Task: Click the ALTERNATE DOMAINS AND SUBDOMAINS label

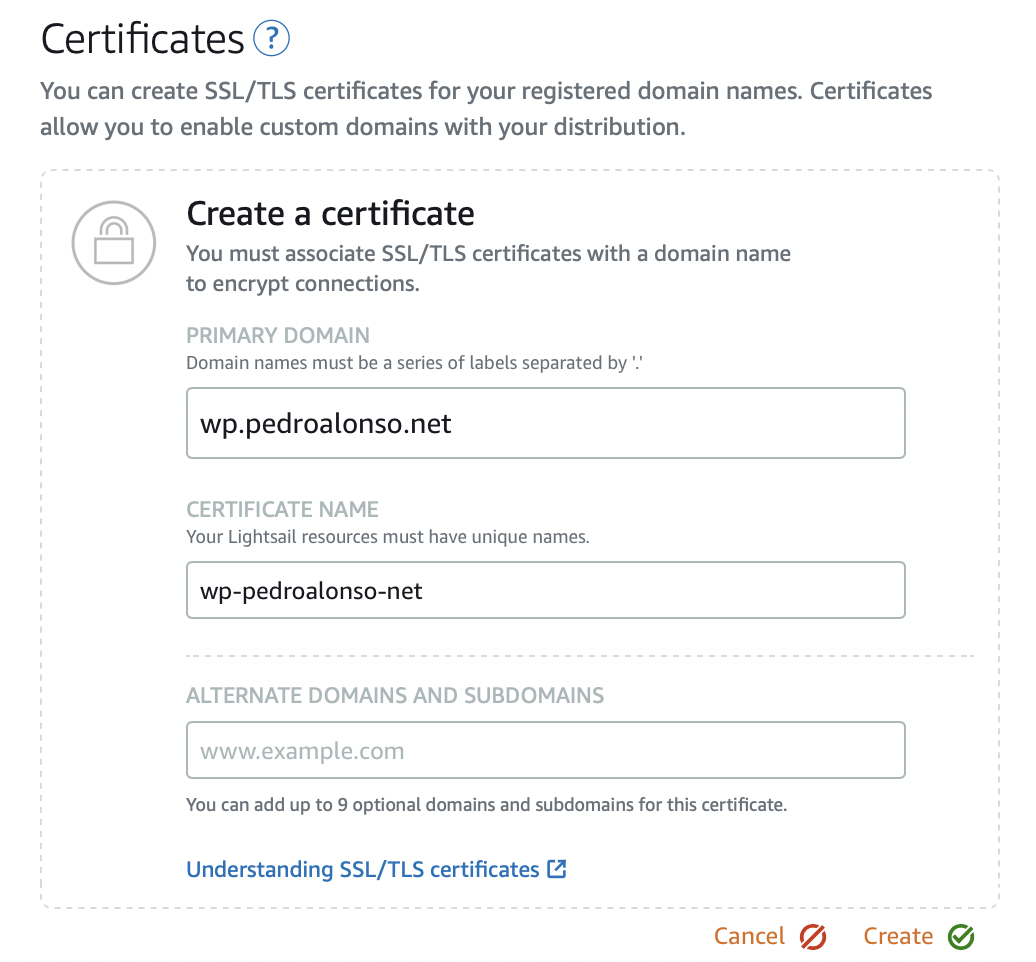Action: coord(395,695)
